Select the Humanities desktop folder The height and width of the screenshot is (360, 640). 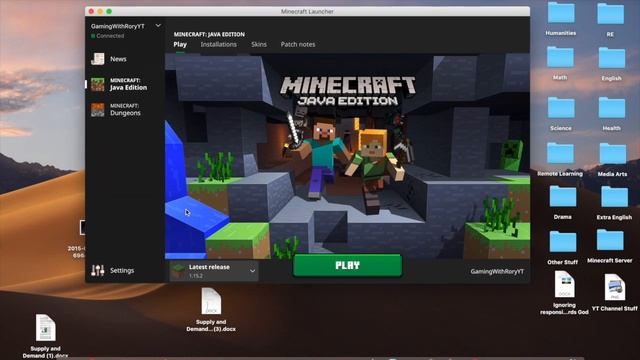(561, 19)
